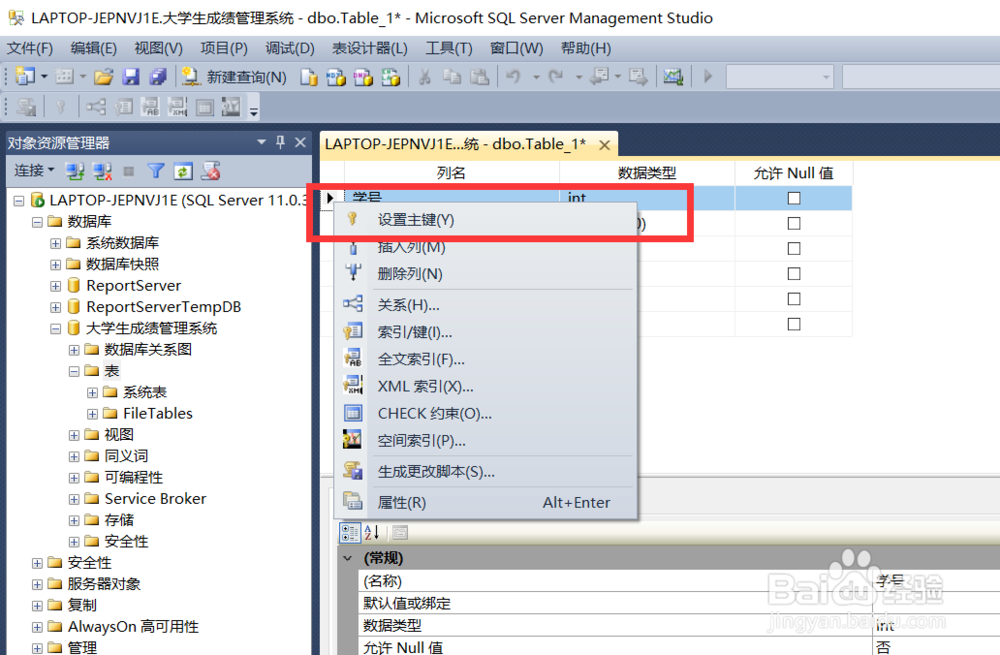Choose CHECK 约束(O)... from context menu
Viewport: 1000px width, 655px height.
(x=486, y=414)
